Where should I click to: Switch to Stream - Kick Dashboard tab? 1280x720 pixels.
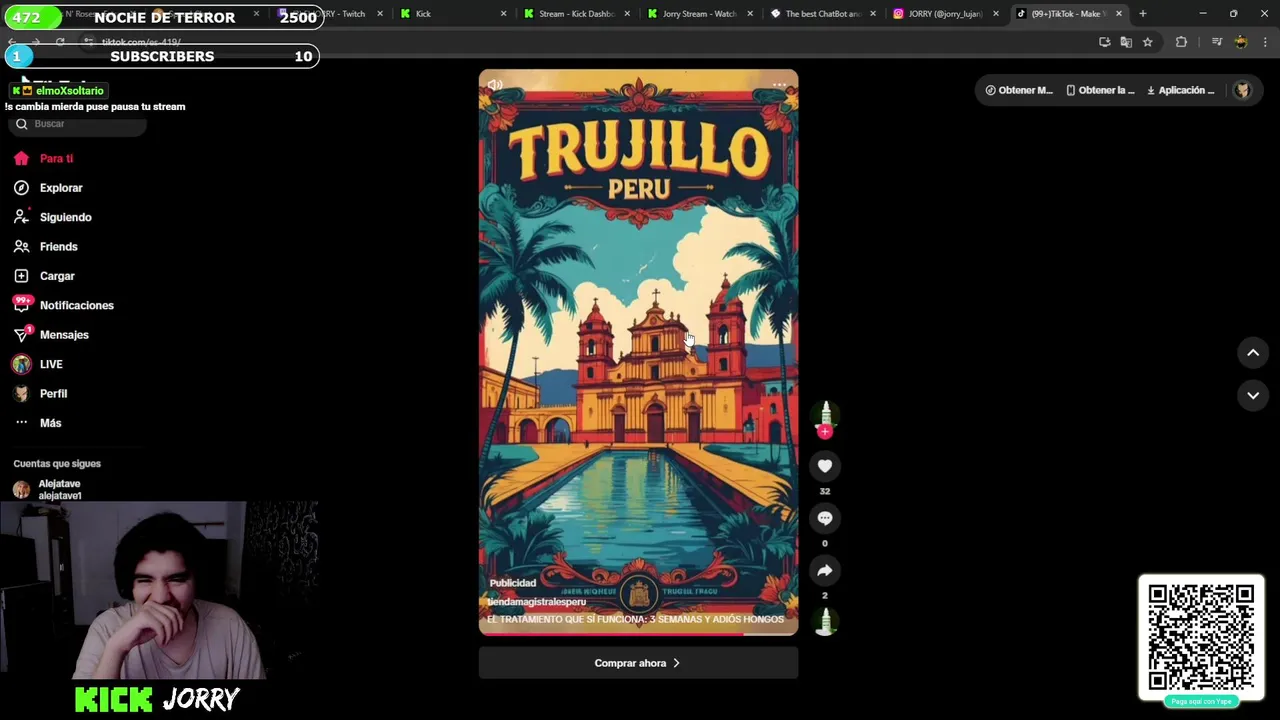(577, 14)
